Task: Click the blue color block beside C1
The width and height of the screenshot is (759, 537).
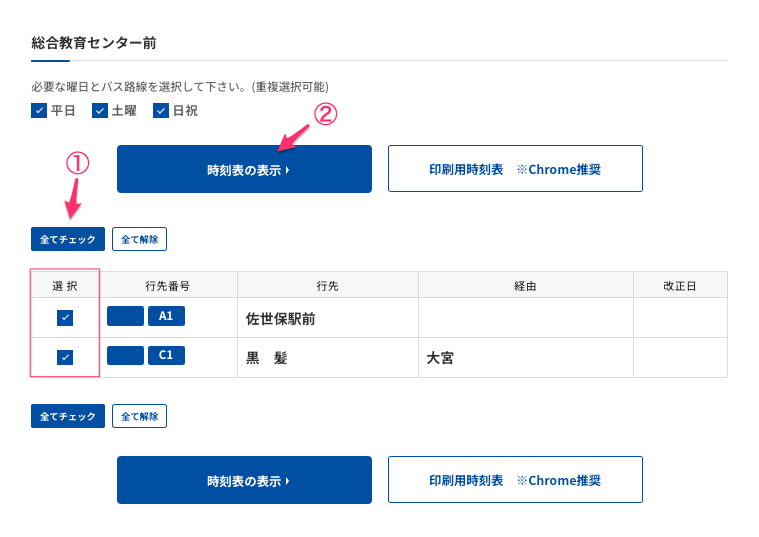Action: tap(125, 355)
